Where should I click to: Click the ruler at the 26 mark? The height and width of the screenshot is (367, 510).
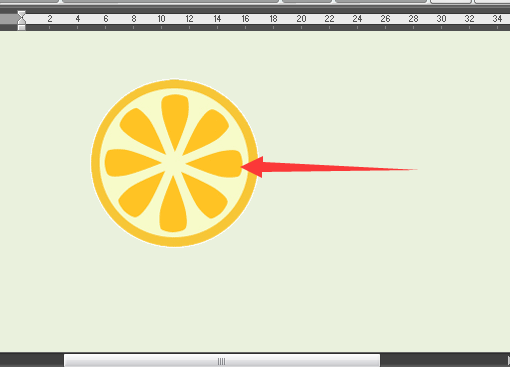pyautogui.click(x=385, y=19)
